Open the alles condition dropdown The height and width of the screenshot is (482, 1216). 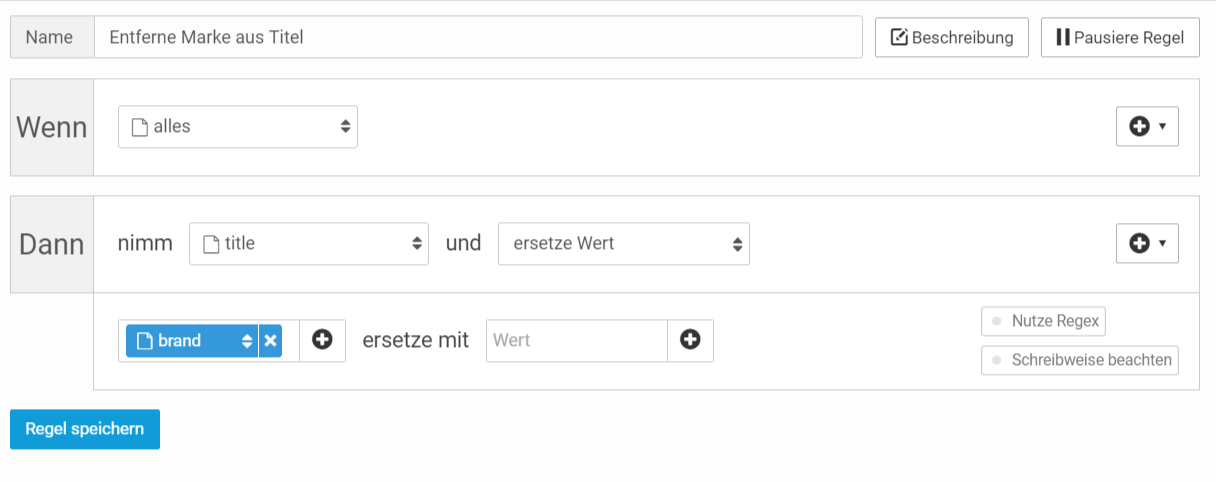point(238,127)
